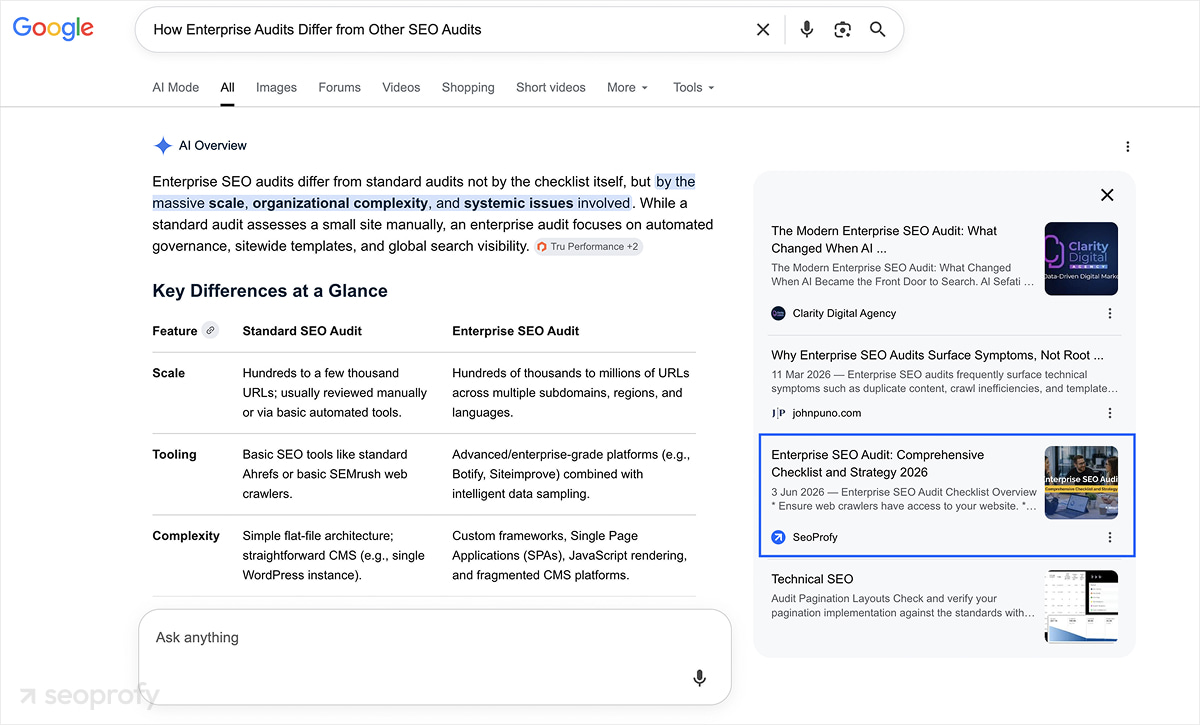Click the Clarity Digital Agency favicon
Viewport: 1200px width, 725px height.
click(x=779, y=313)
